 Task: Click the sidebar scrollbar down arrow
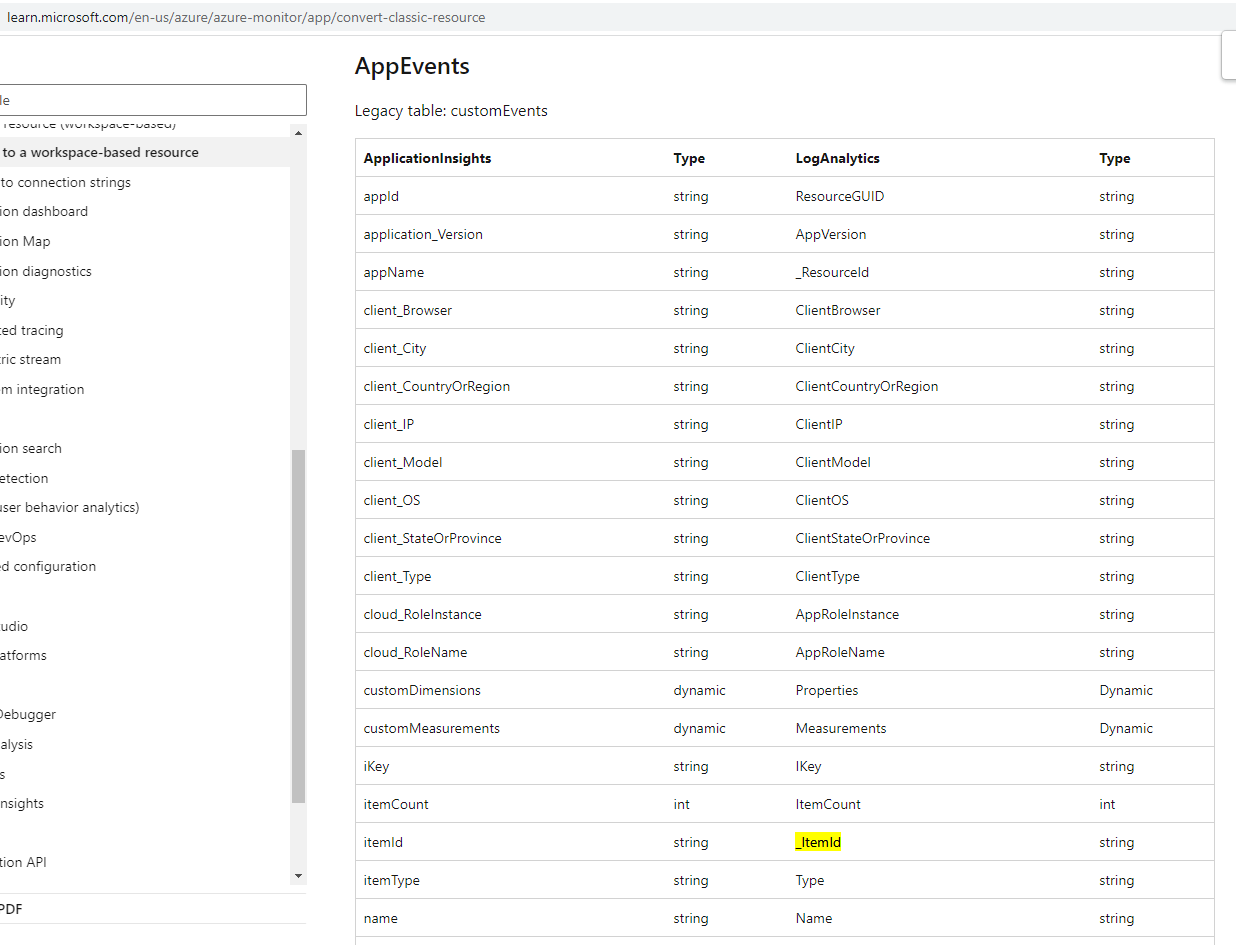298,876
